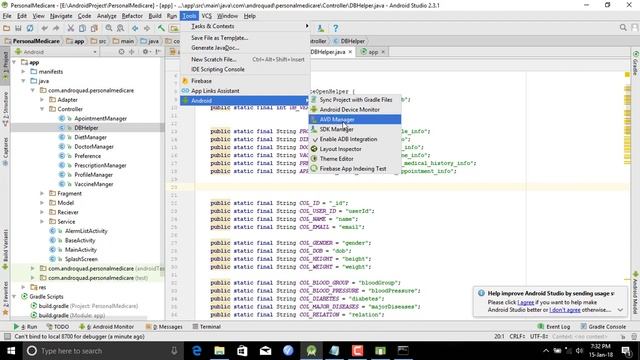Click the Redo toolbar arrow
640x360 pixels.
[x=56, y=28]
